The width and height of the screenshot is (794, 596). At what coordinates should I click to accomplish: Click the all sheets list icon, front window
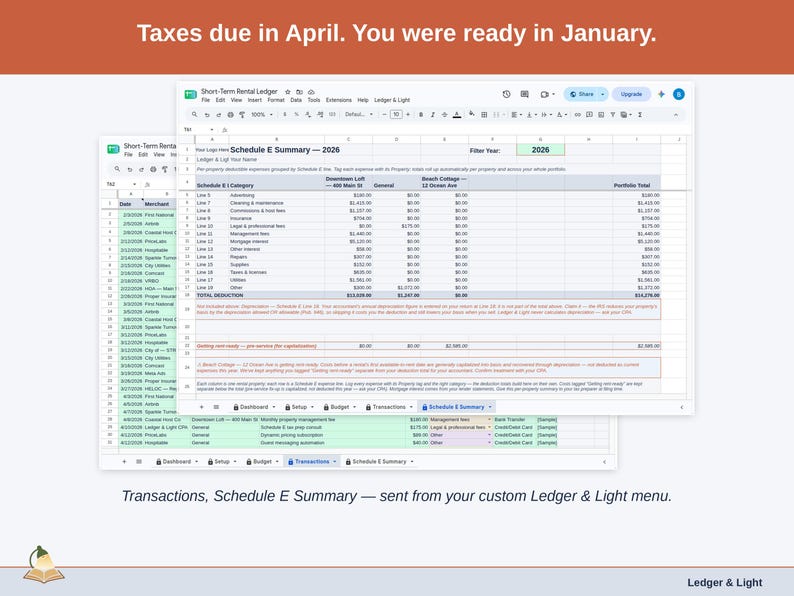(216, 407)
